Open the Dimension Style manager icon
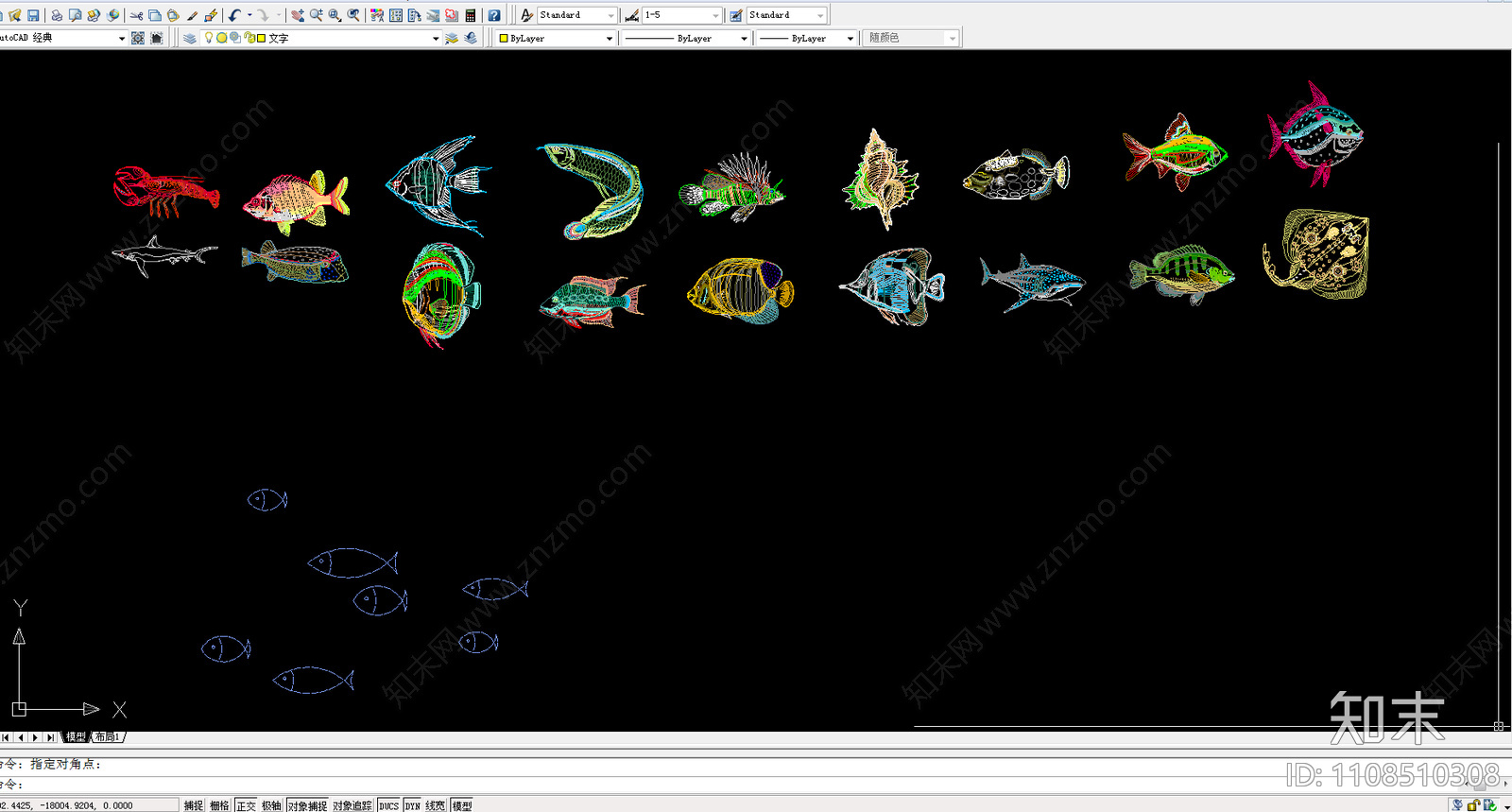 click(632, 15)
